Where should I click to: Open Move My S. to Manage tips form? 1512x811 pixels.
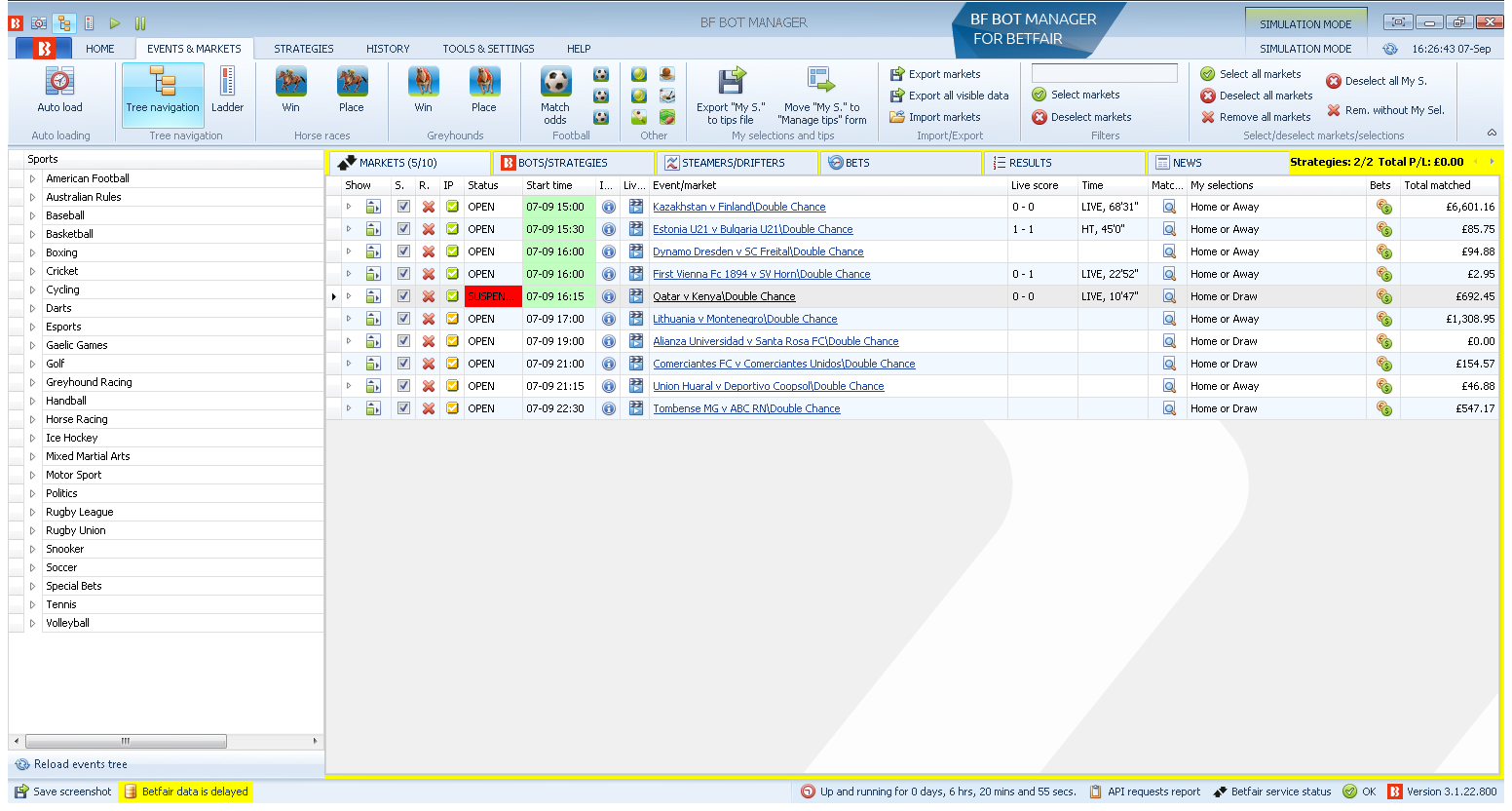821,96
